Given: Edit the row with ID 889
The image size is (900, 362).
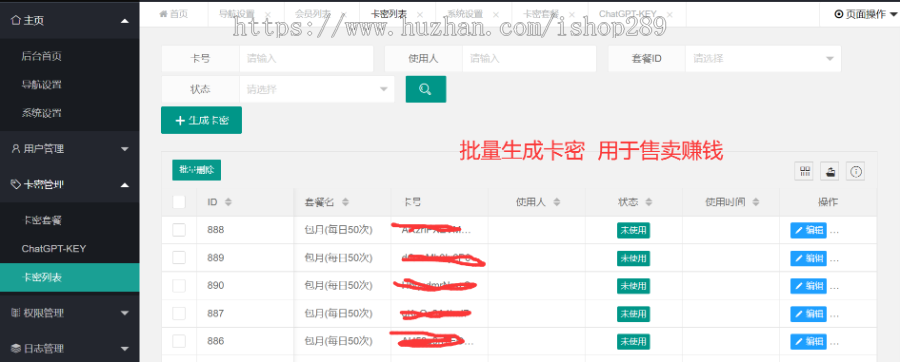Looking at the screenshot, I should (809, 258).
